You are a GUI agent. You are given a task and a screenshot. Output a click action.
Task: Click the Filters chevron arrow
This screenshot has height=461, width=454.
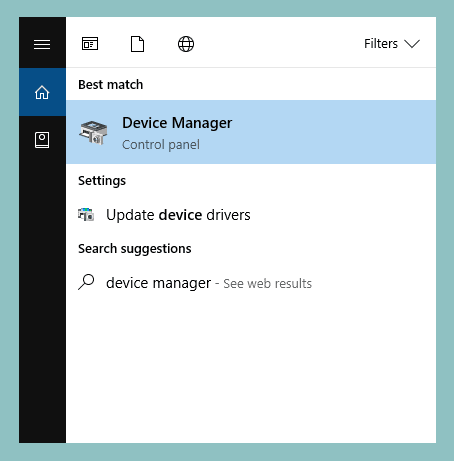(412, 44)
